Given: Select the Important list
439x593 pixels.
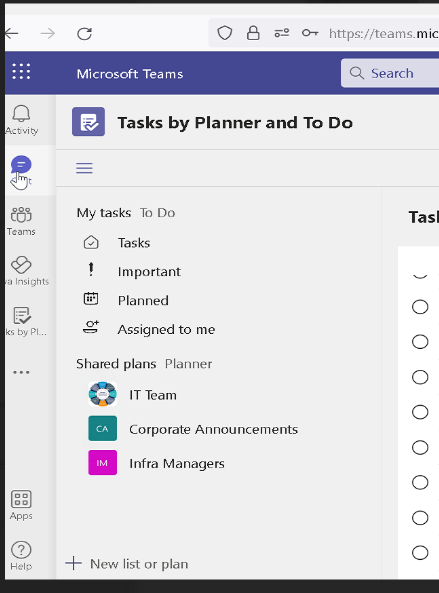Looking at the screenshot, I should tap(149, 271).
